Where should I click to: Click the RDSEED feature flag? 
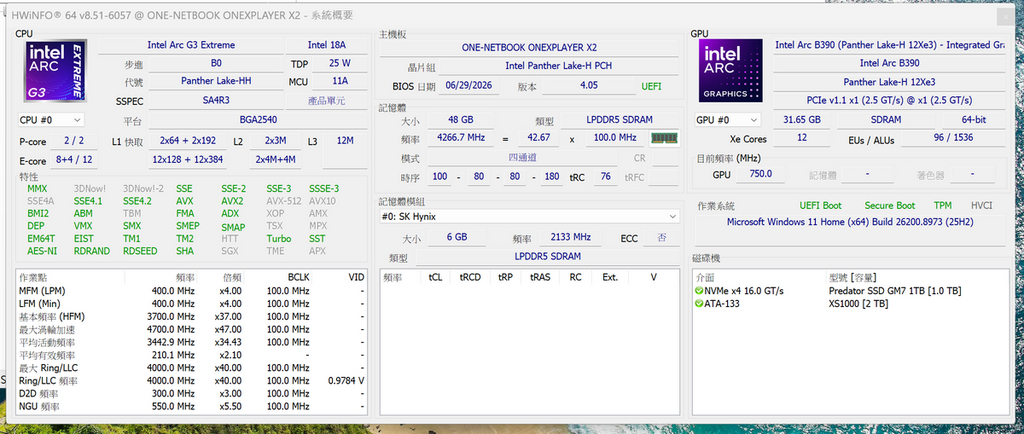click(x=140, y=251)
